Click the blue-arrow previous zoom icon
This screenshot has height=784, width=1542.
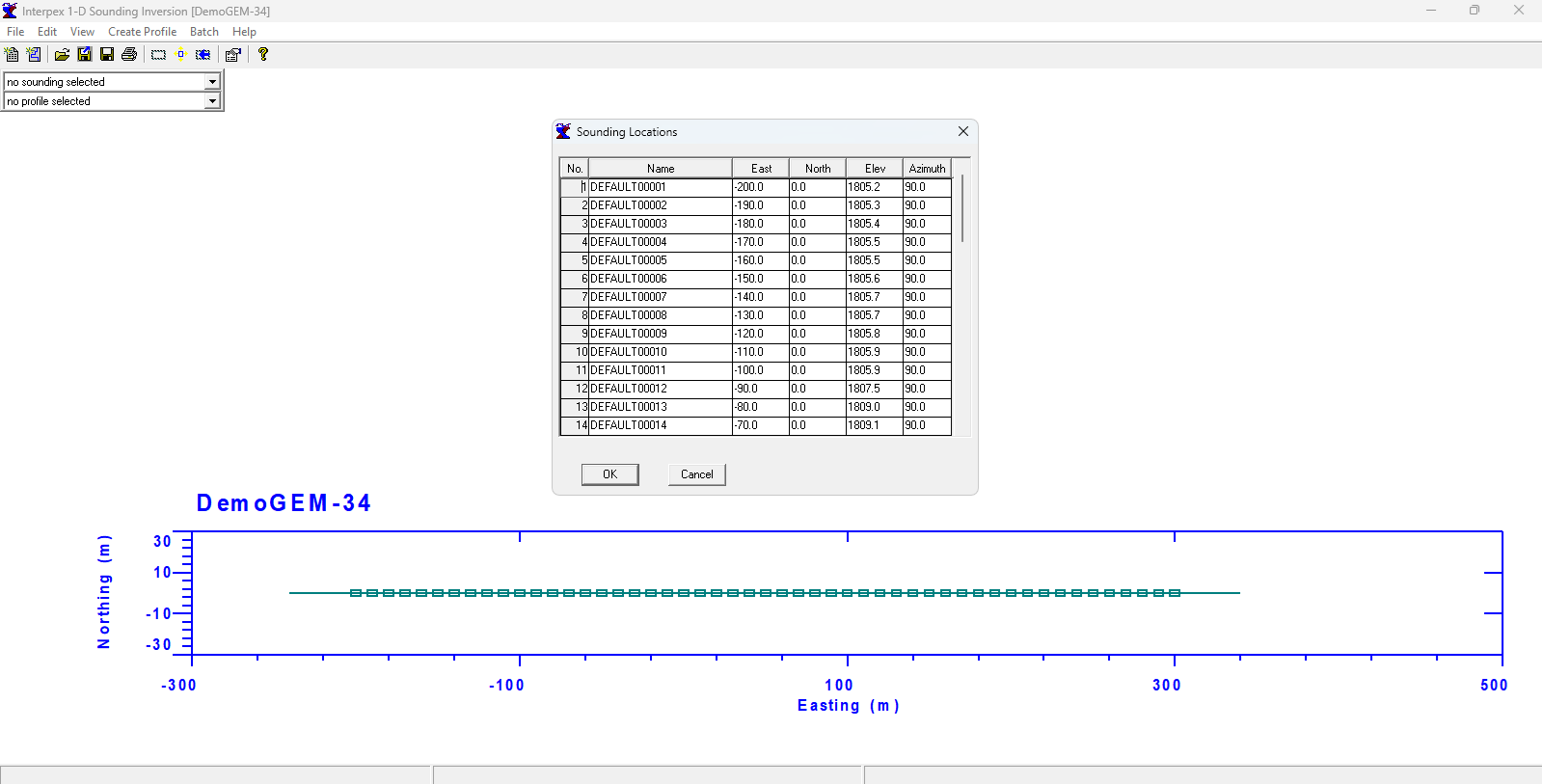[x=203, y=55]
